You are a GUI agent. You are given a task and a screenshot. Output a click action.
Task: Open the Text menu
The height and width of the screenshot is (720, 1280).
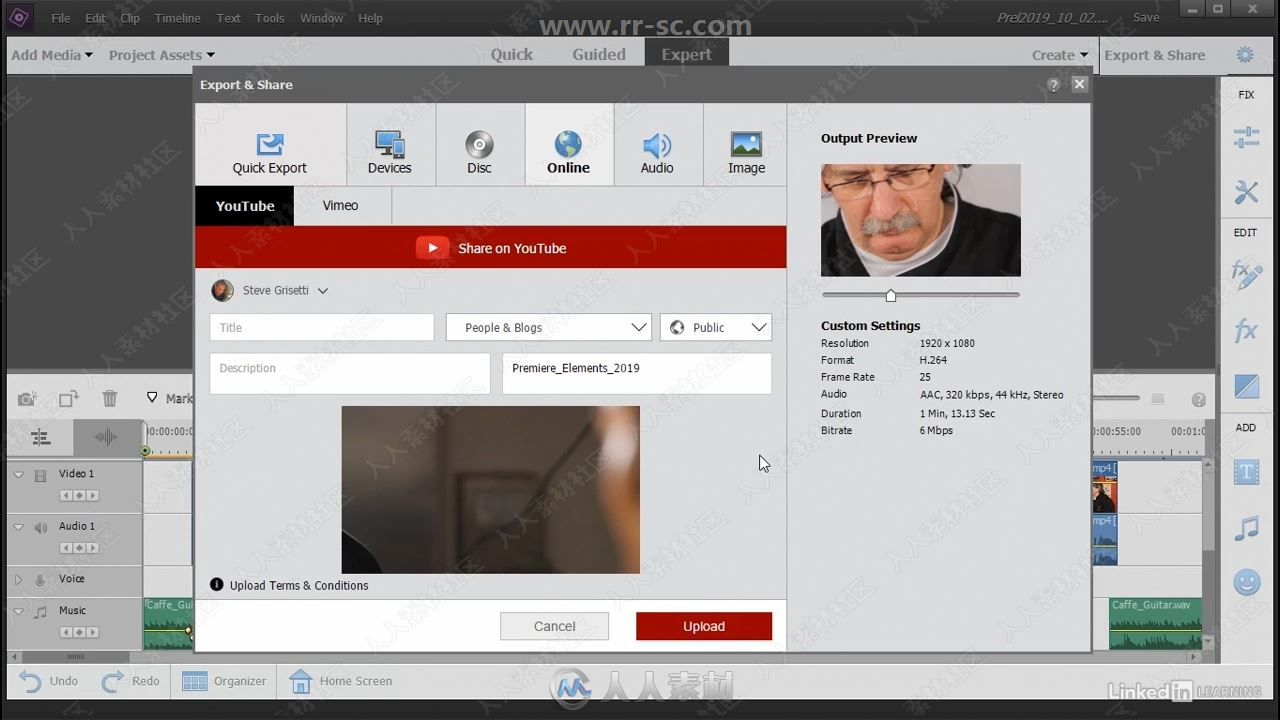click(x=229, y=18)
